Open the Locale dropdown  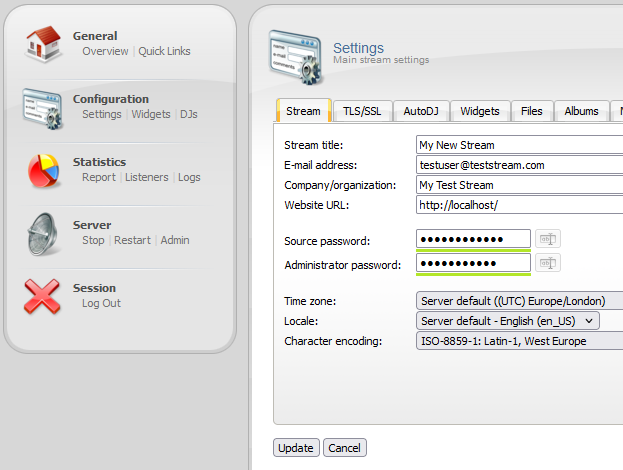click(x=508, y=321)
